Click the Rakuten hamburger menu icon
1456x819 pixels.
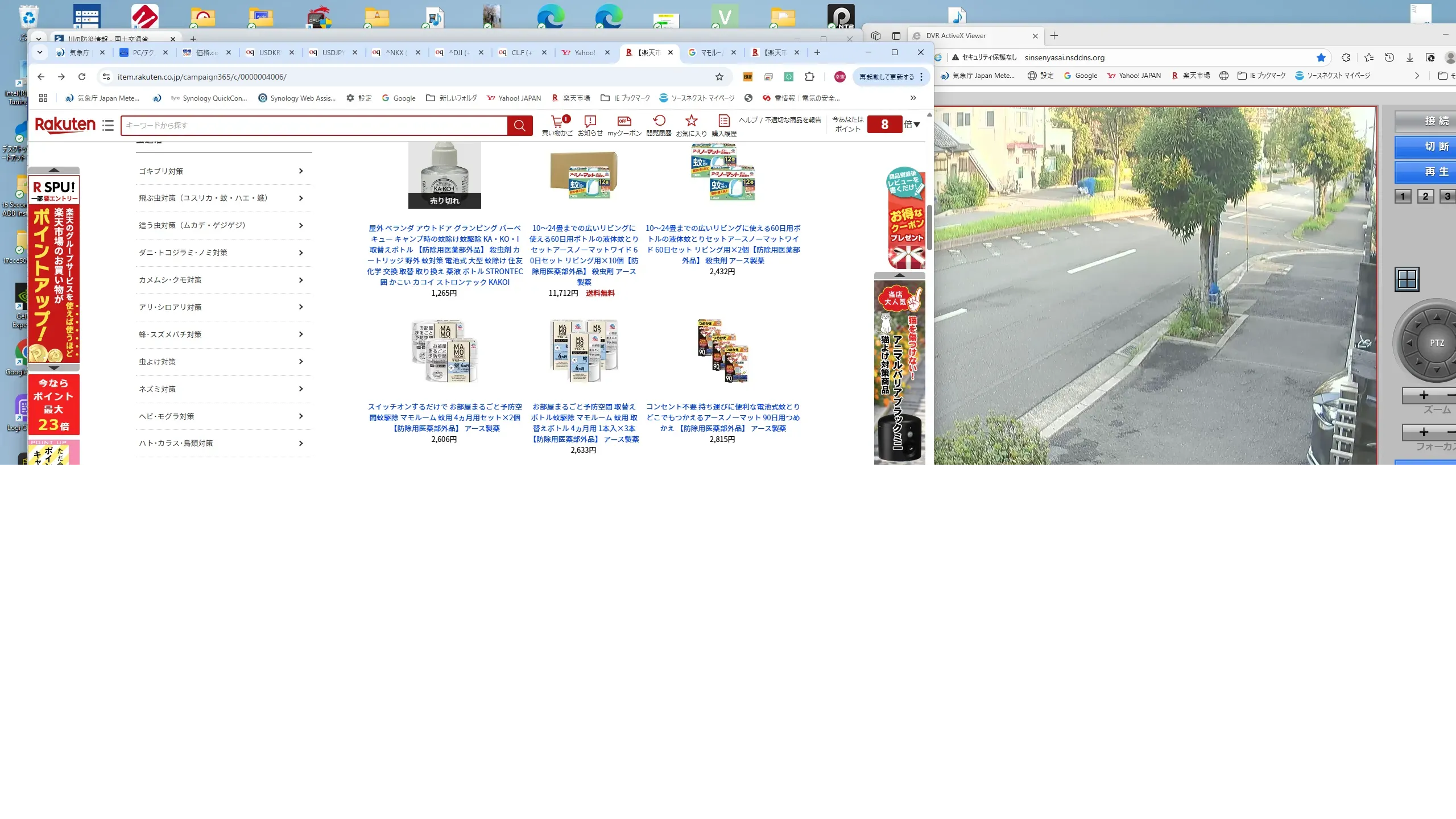(x=108, y=125)
